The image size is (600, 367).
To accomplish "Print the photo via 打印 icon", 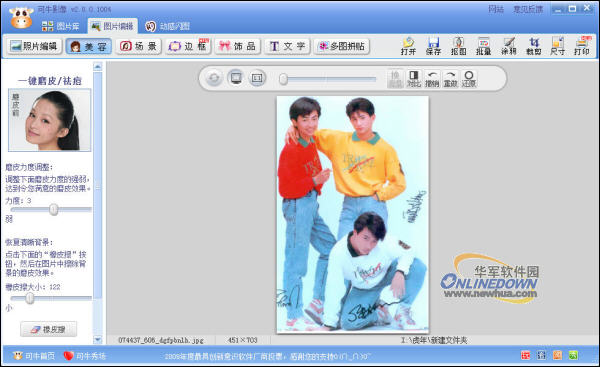I will [x=582, y=46].
